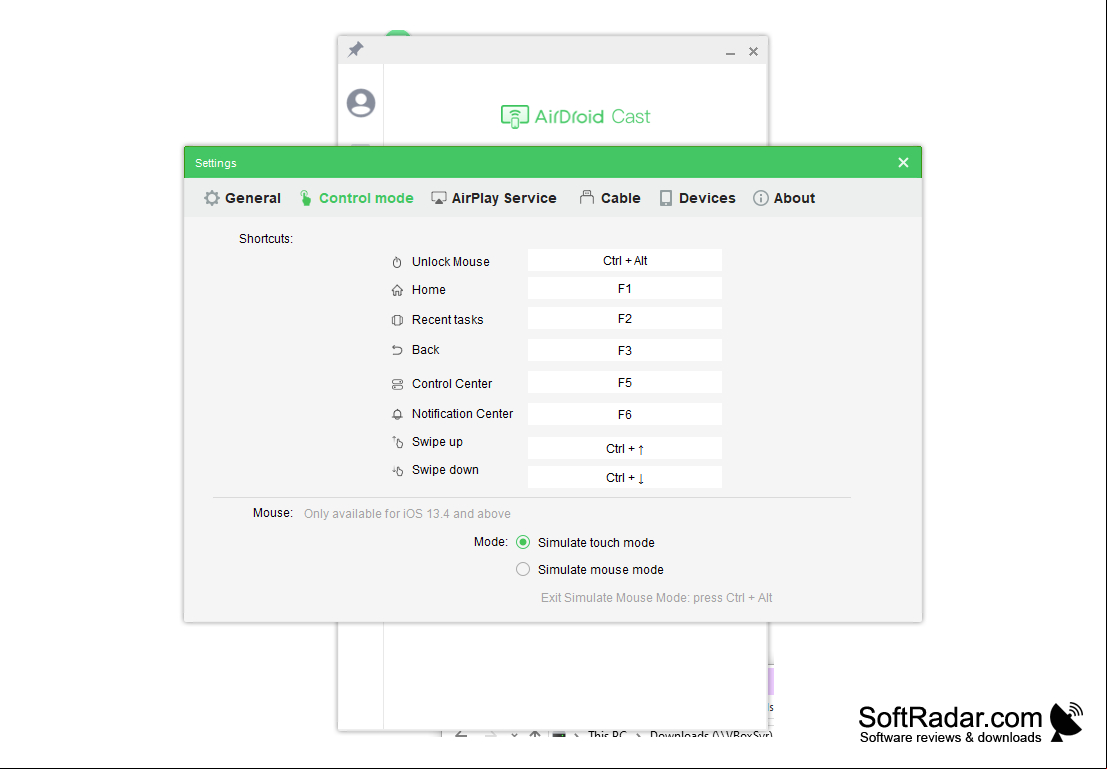1107x769 pixels.
Task: Click the 'Unlock Mouse' label
Action: [450, 262]
